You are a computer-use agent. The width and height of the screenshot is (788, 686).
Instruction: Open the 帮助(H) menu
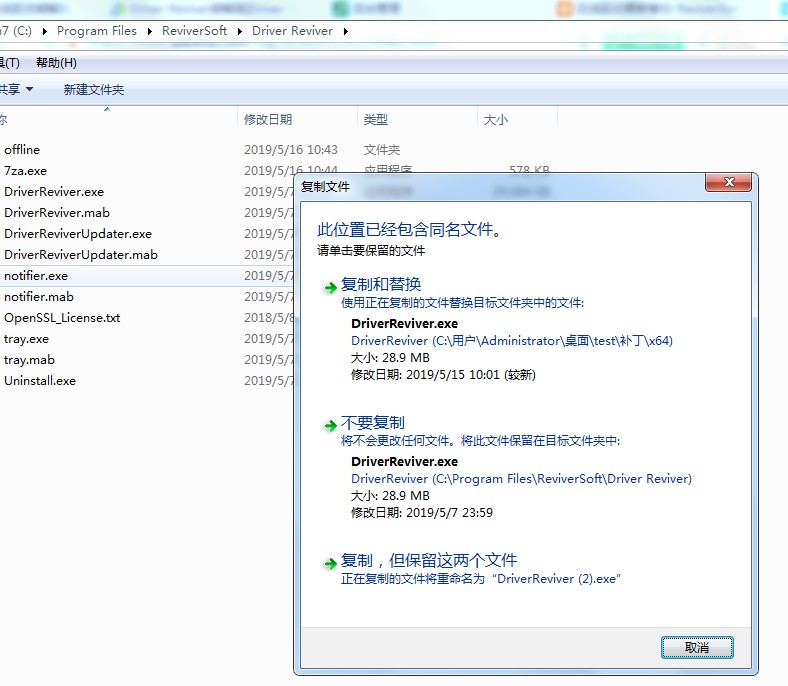coord(56,63)
